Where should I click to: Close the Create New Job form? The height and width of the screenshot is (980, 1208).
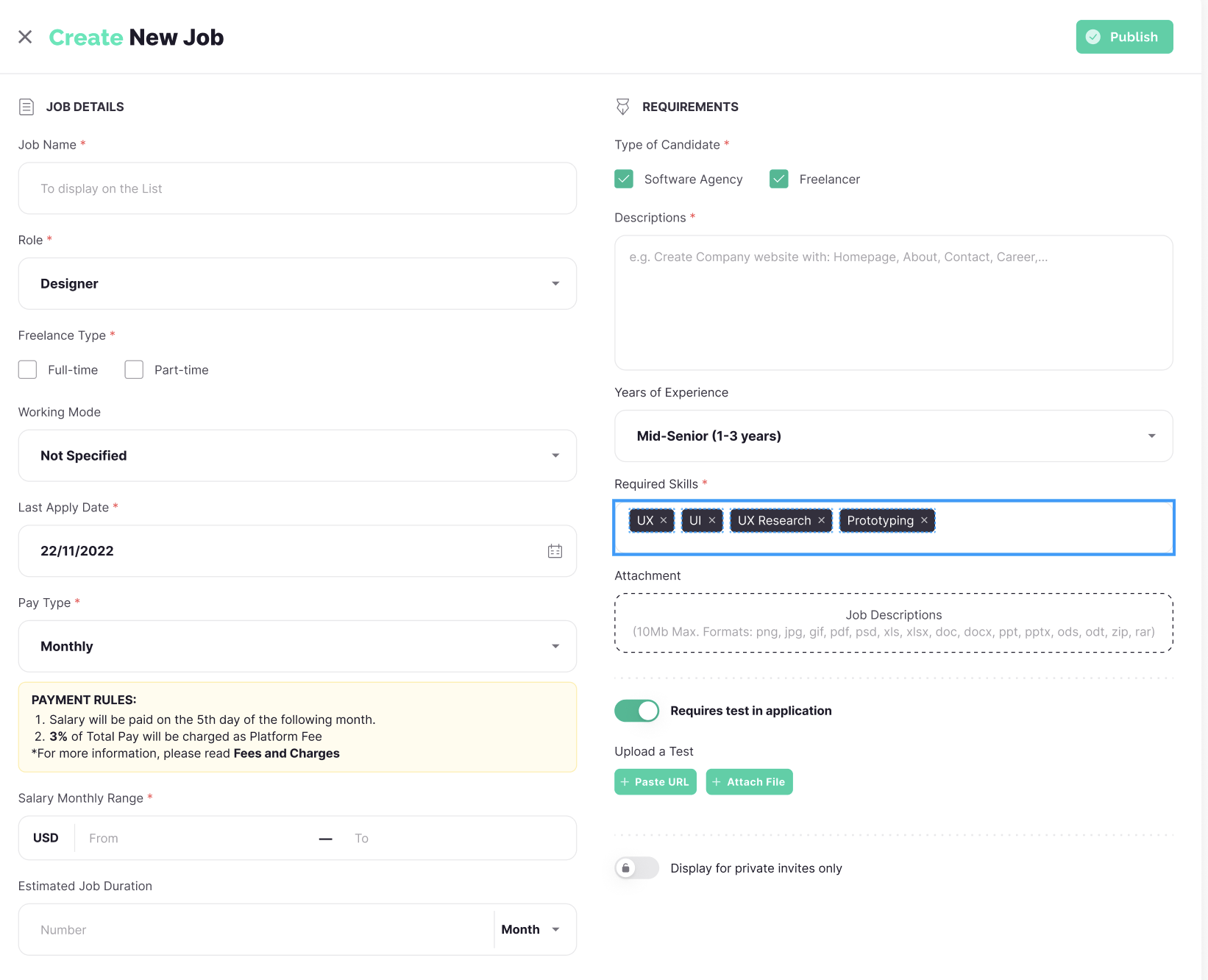click(x=25, y=37)
